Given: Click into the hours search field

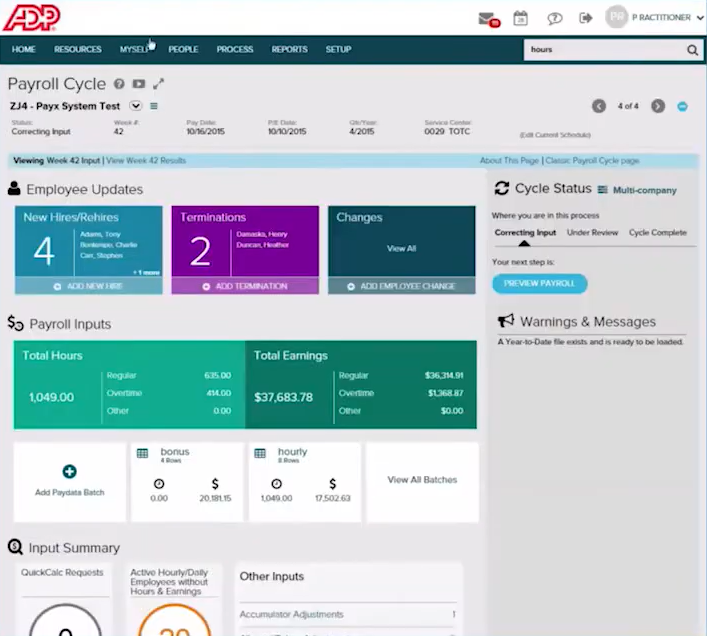Looking at the screenshot, I should coord(604,50).
